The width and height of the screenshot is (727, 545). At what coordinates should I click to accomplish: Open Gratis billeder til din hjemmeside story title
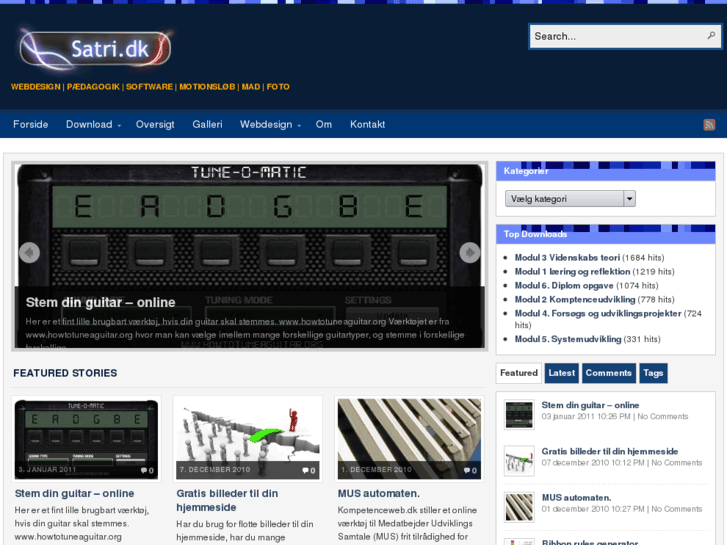[227, 500]
